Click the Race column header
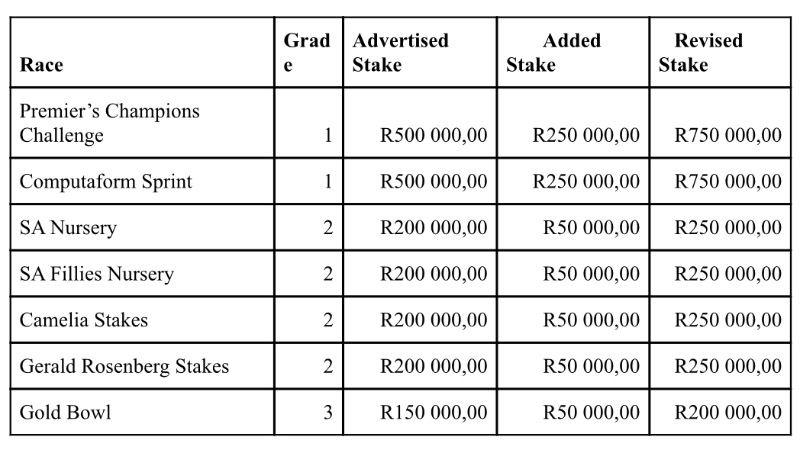This screenshot has width=800, height=453. click(x=41, y=65)
